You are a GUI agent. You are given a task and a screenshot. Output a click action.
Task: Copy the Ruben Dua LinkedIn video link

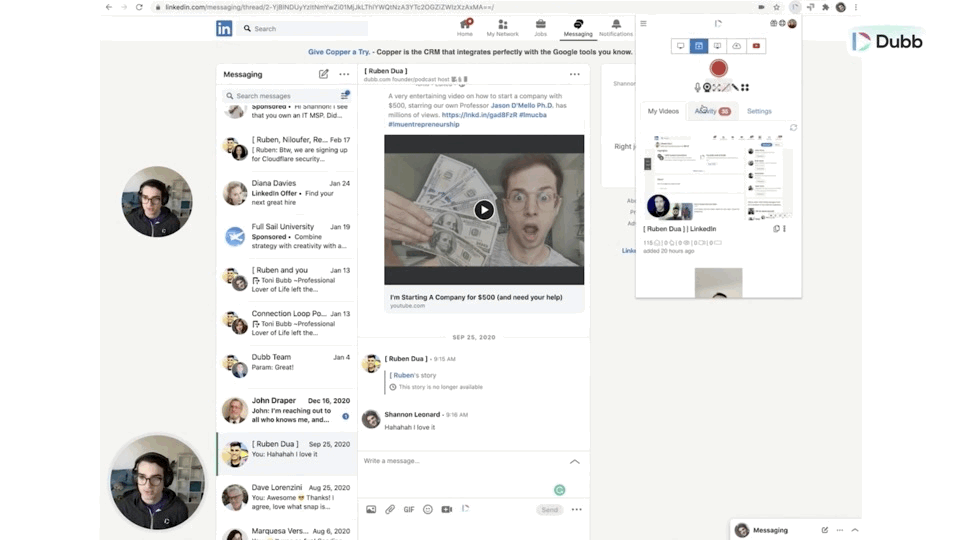(x=776, y=229)
